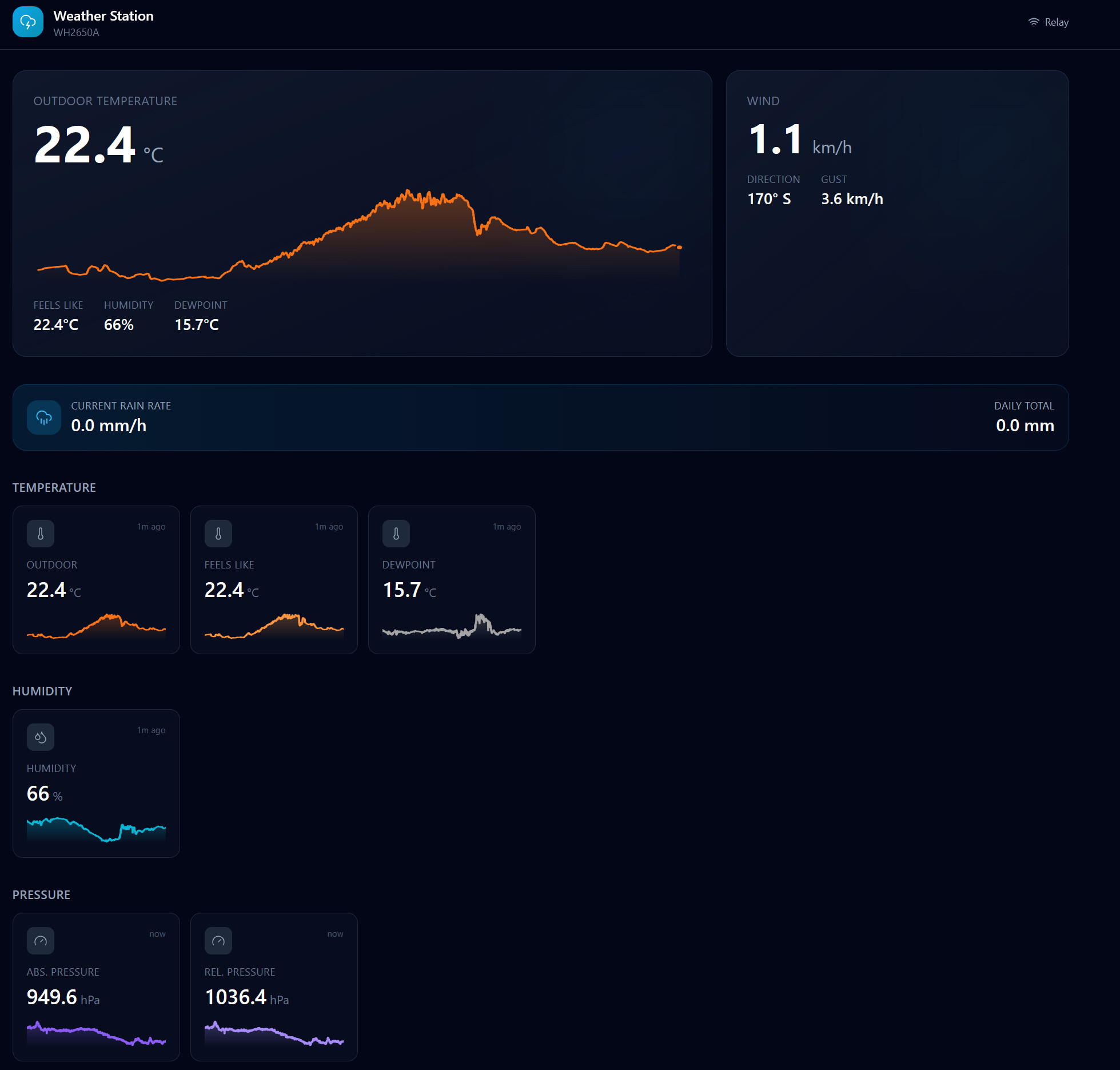Click the Wind 1.1 km/h value
Screen dimensions: 1120x1070
(799, 140)
